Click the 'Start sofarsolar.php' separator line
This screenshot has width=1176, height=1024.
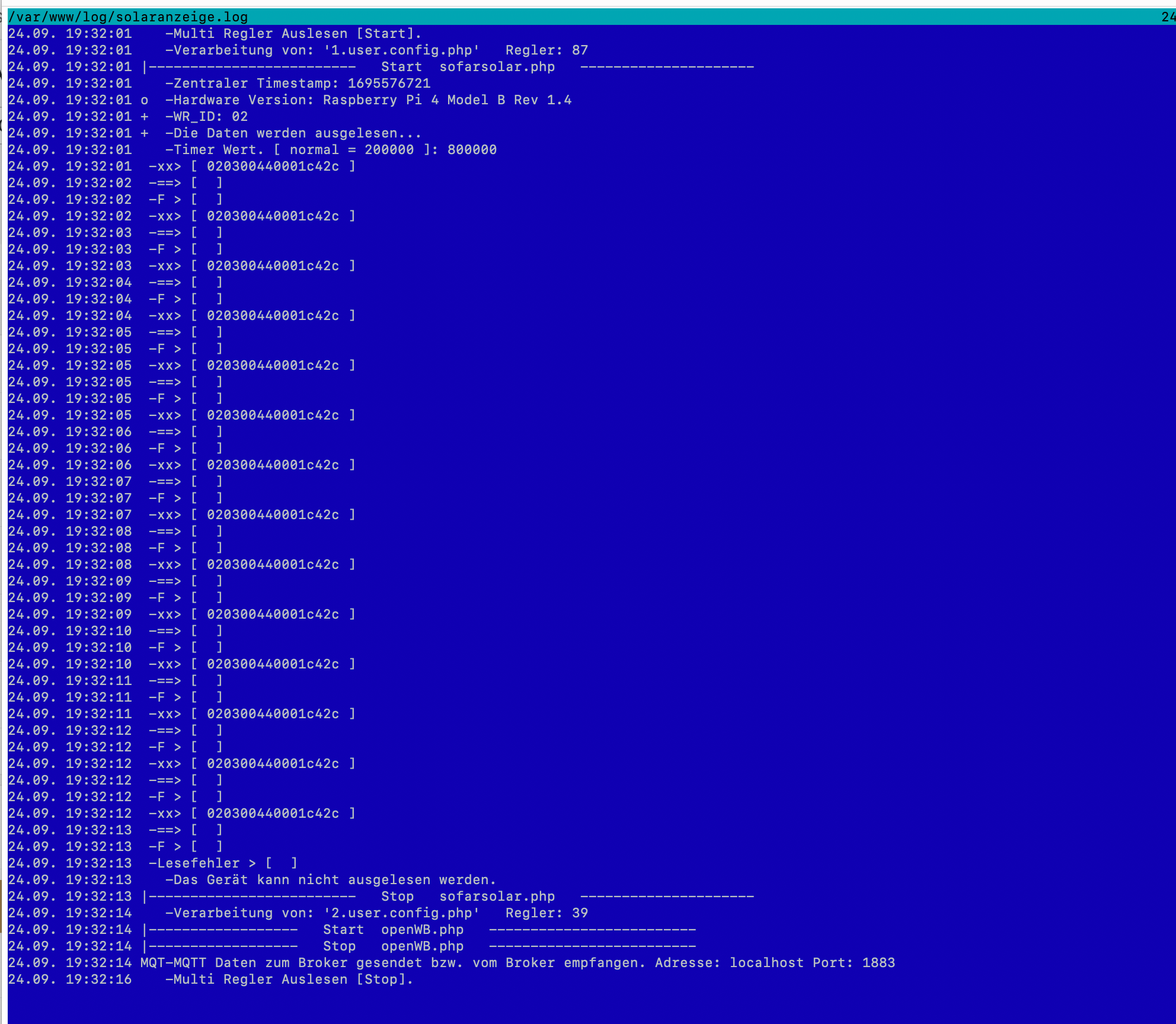467,67
